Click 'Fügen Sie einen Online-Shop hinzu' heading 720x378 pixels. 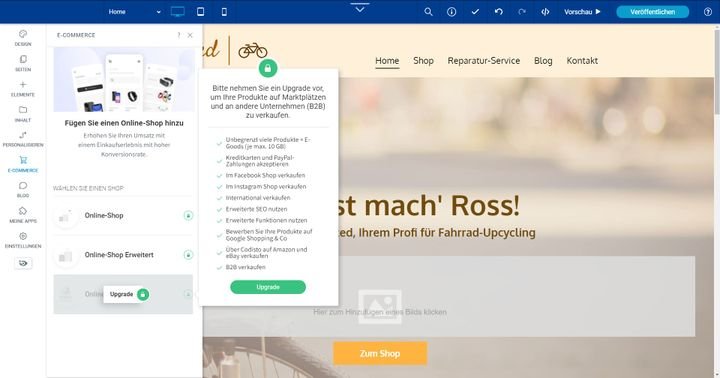coord(124,123)
